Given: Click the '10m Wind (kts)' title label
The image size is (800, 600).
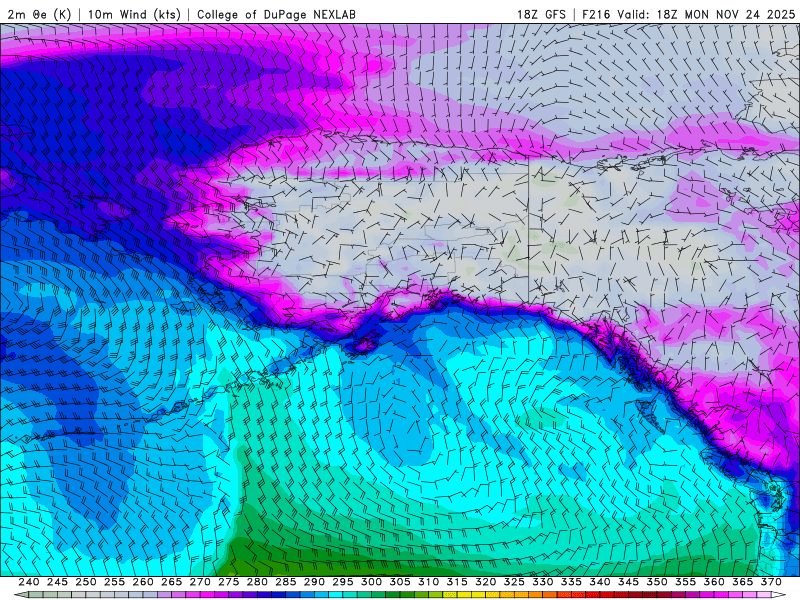Looking at the screenshot, I should (x=135, y=14).
